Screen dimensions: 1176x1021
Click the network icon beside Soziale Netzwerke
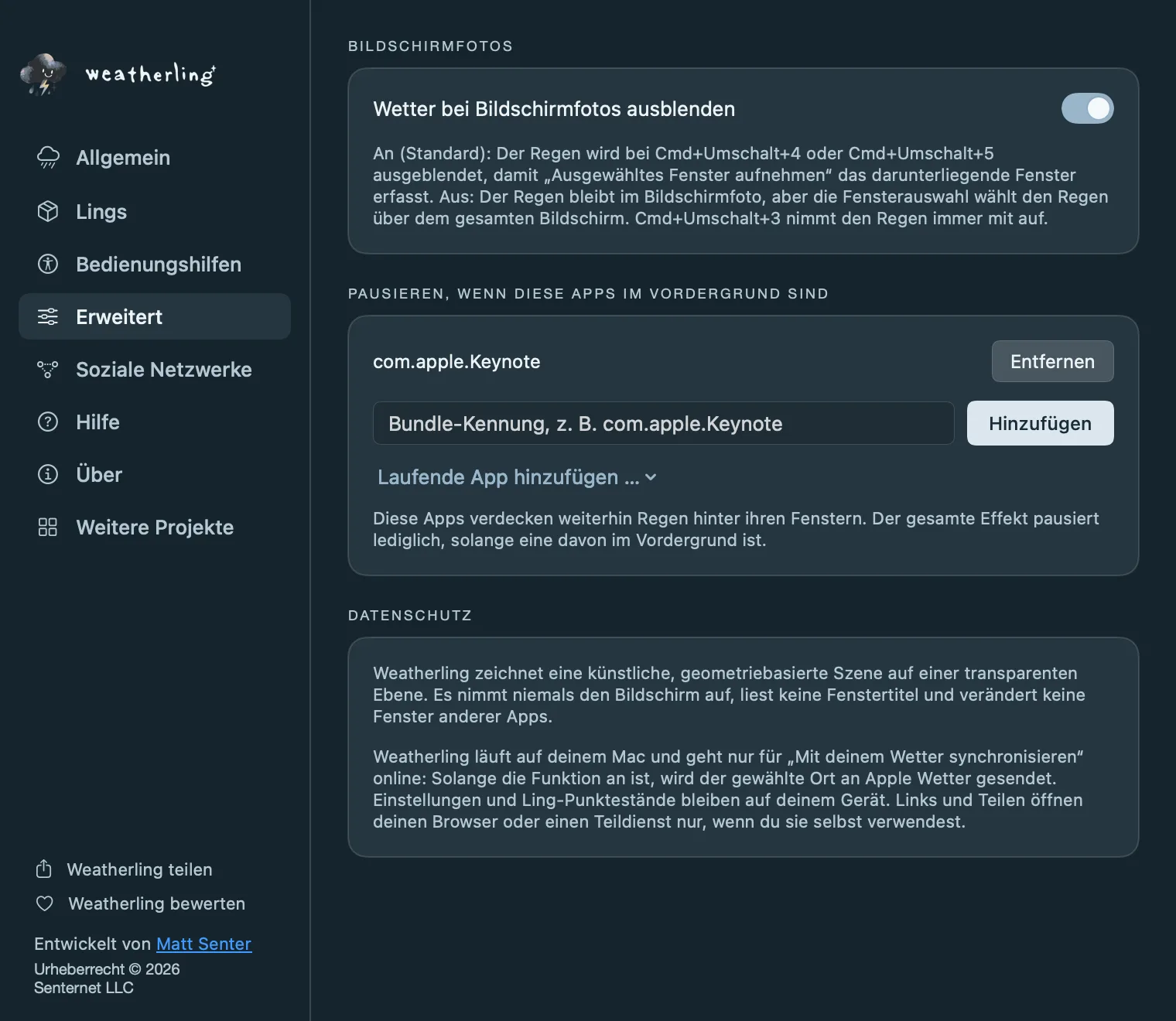[x=48, y=369]
